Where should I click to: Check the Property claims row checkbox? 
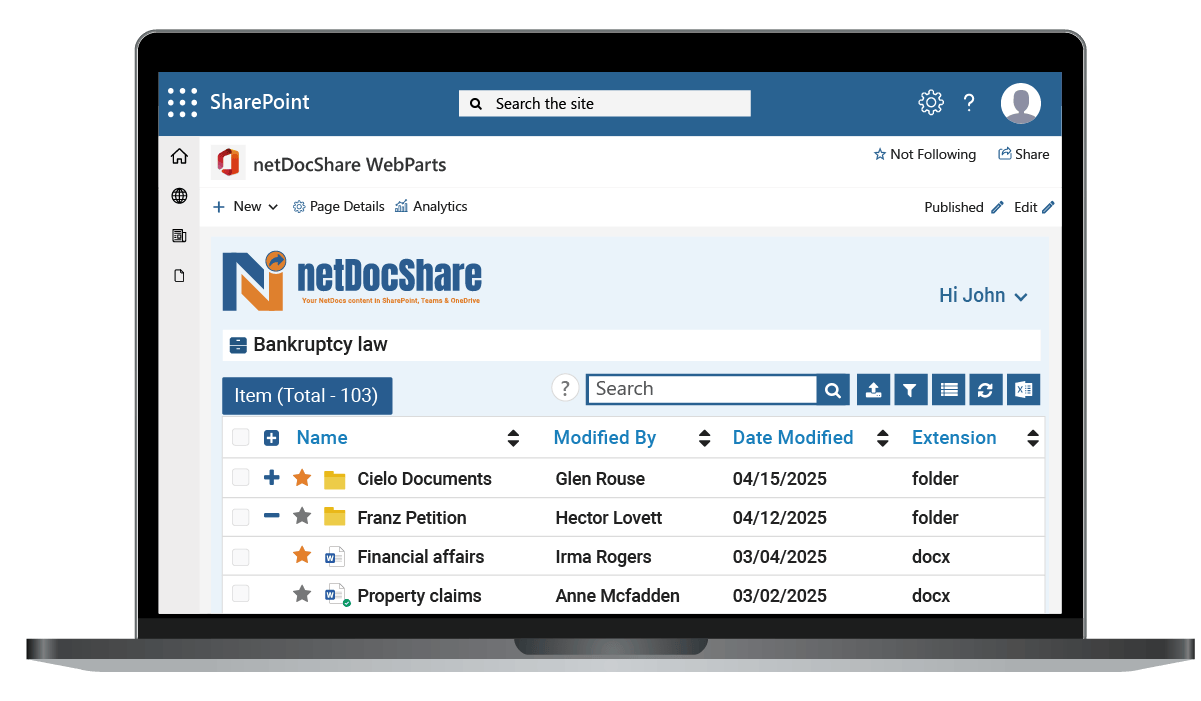[x=240, y=594]
